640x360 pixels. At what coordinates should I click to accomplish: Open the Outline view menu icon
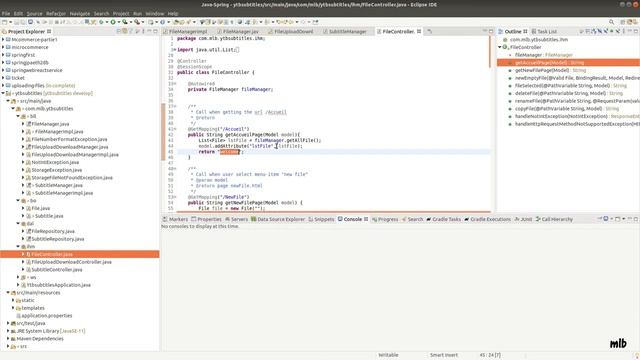pos(623,31)
